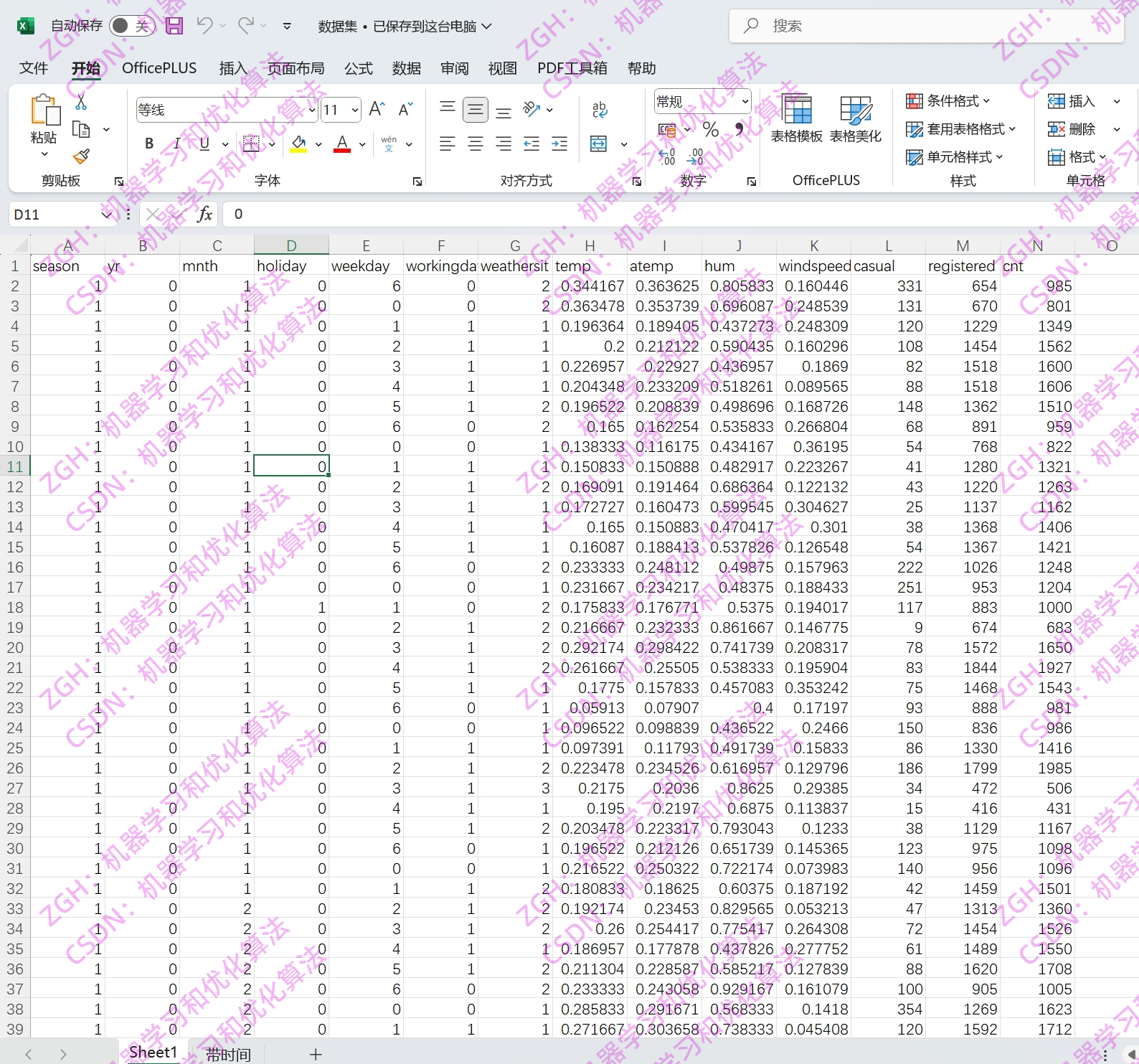Click the 表格模板 button
The image size is (1139, 1064).
pyautogui.click(x=797, y=119)
